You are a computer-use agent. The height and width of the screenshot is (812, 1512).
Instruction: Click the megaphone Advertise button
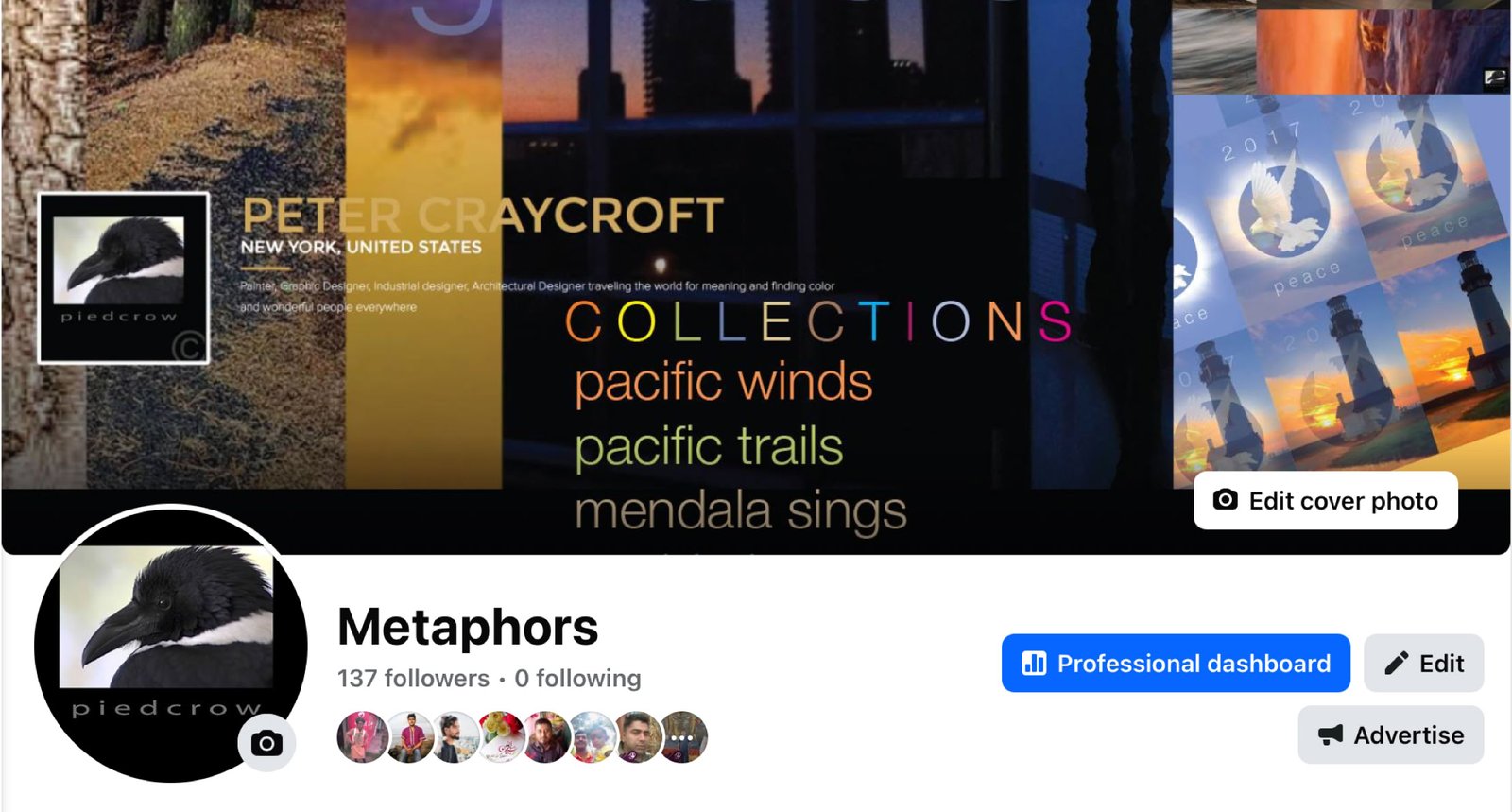(x=1390, y=735)
